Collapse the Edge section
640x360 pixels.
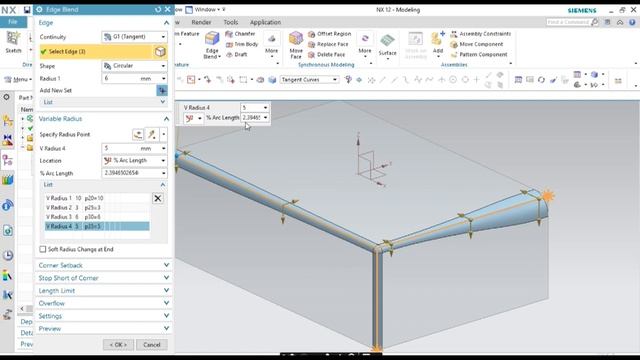coord(166,23)
